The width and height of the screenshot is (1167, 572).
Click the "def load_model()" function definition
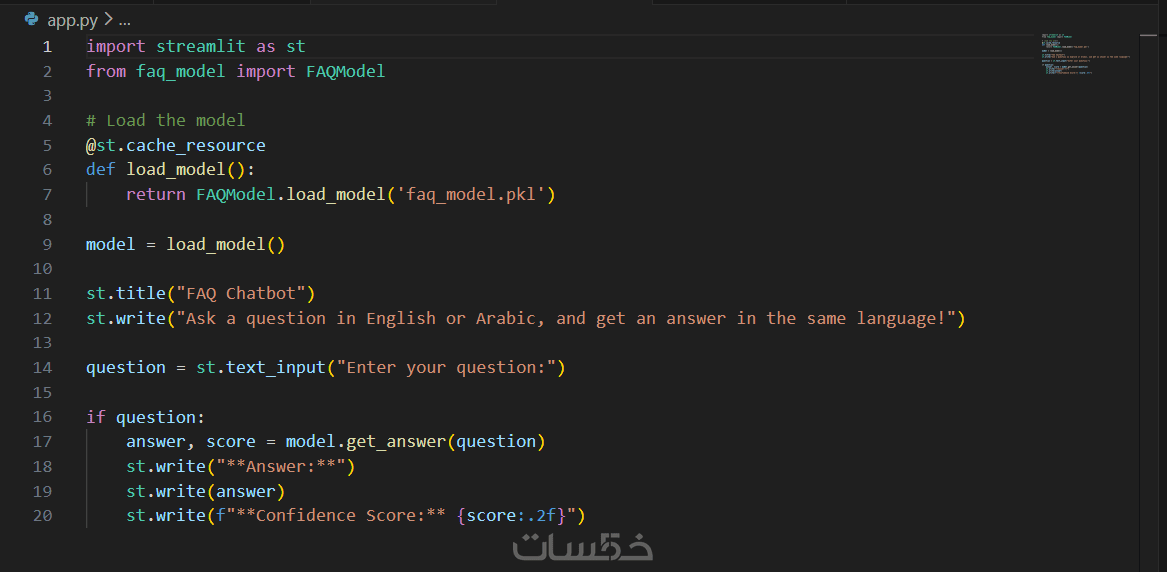click(170, 170)
